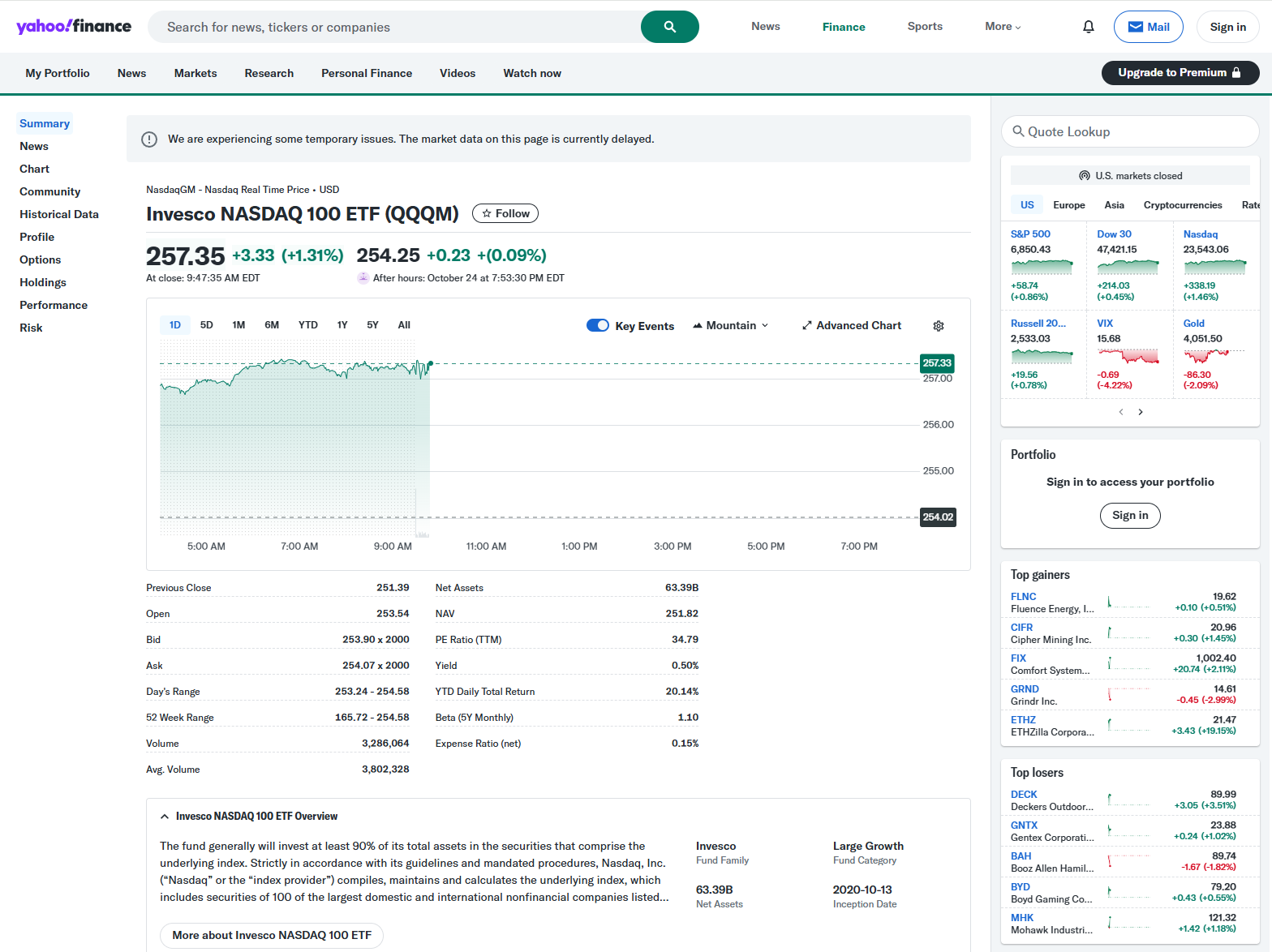Viewport: 1272px width, 952px height.
Task: Click next arrow in markets carousel
Action: [x=1140, y=412]
